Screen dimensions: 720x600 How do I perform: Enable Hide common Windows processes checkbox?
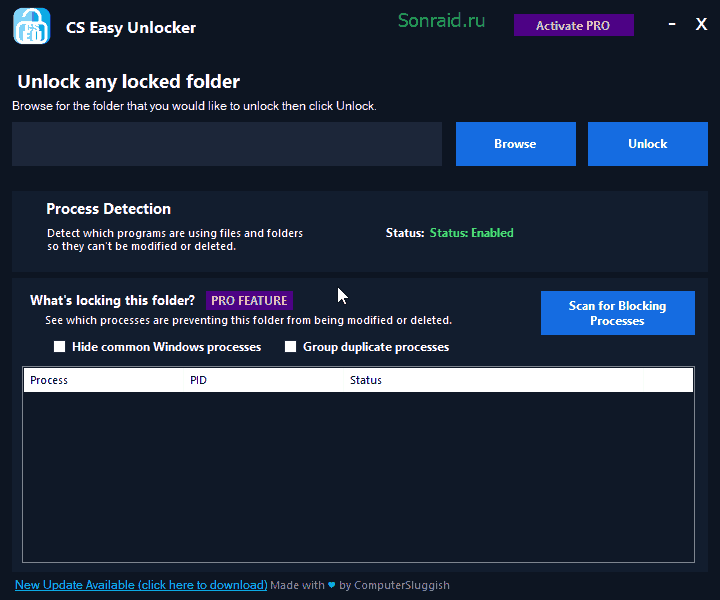(x=59, y=347)
